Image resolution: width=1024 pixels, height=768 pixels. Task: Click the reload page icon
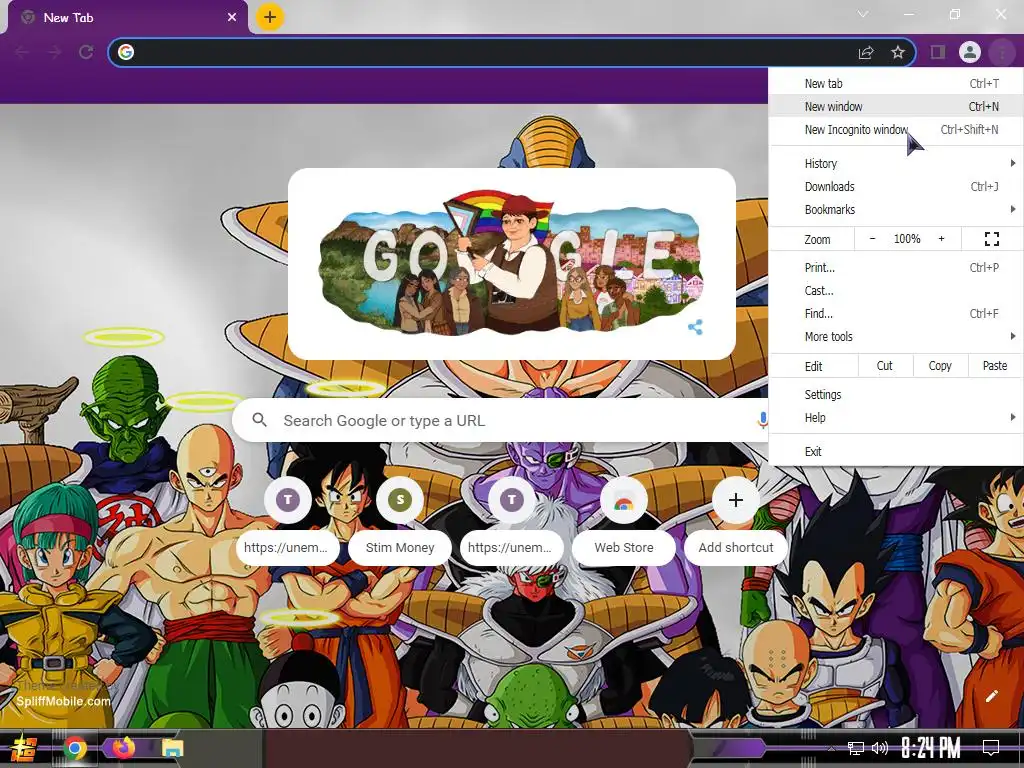point(86,52)
